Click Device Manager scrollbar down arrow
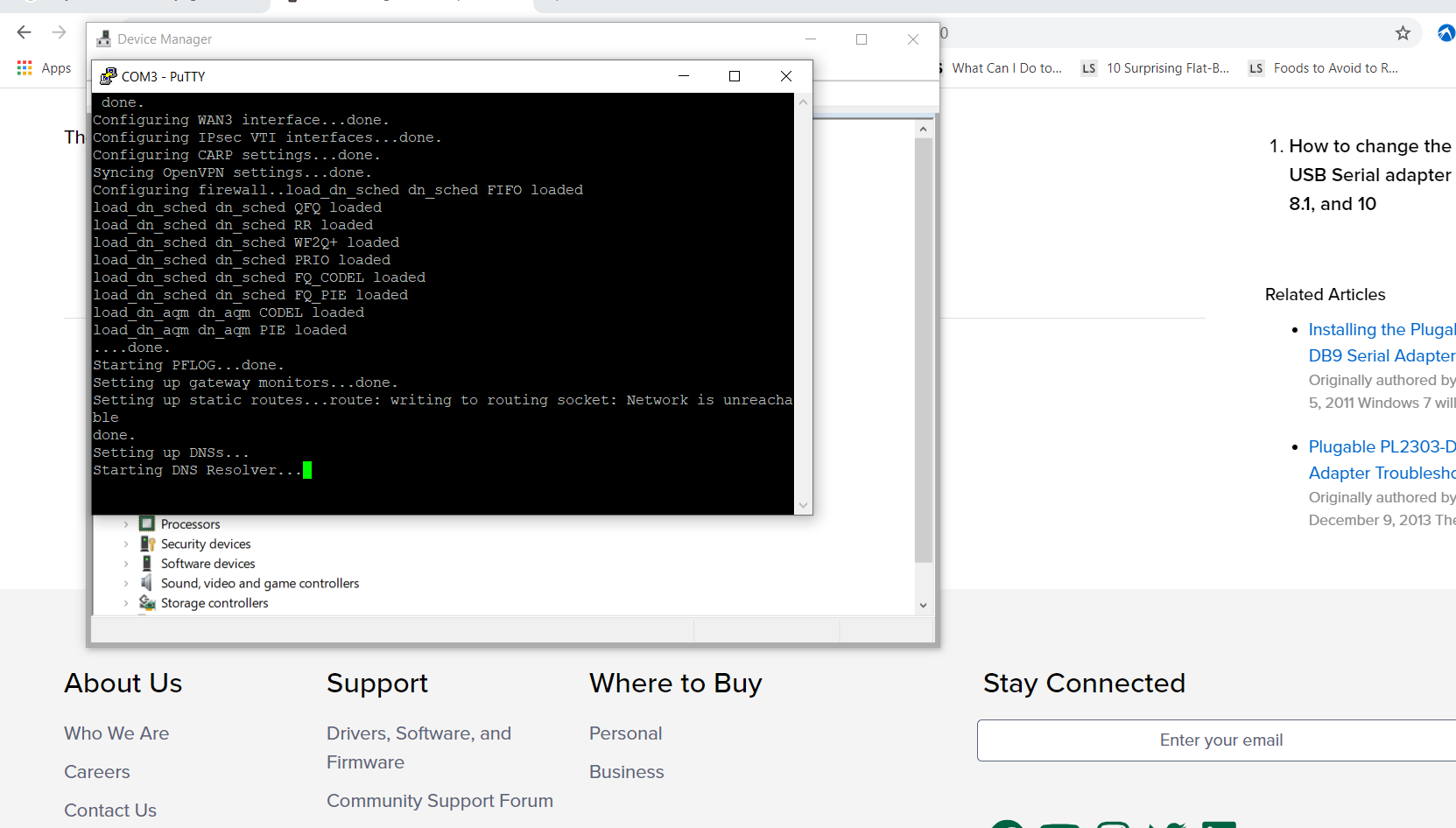Screen dimensions: 1456x828 pyautogui.click(x=923, y=606)
